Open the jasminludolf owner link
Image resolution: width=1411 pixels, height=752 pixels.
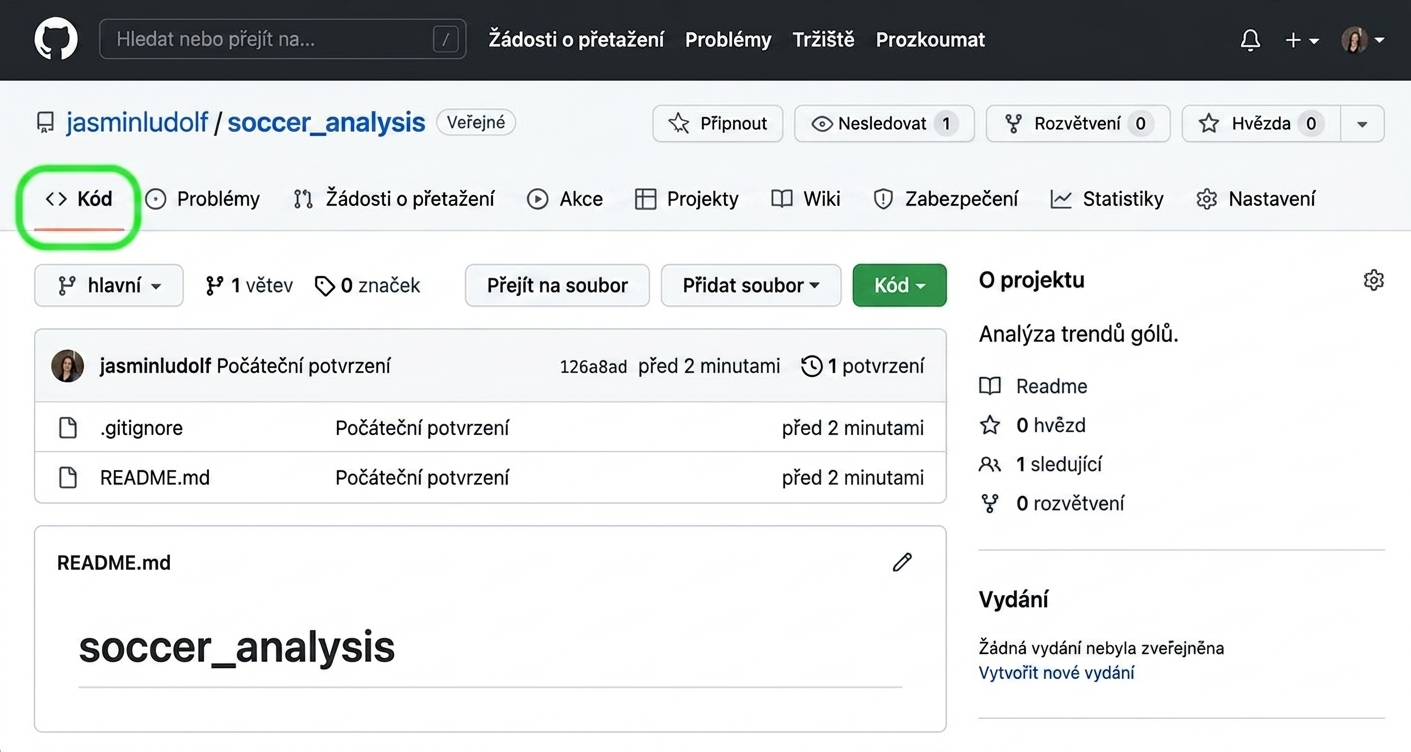[137, 123]
